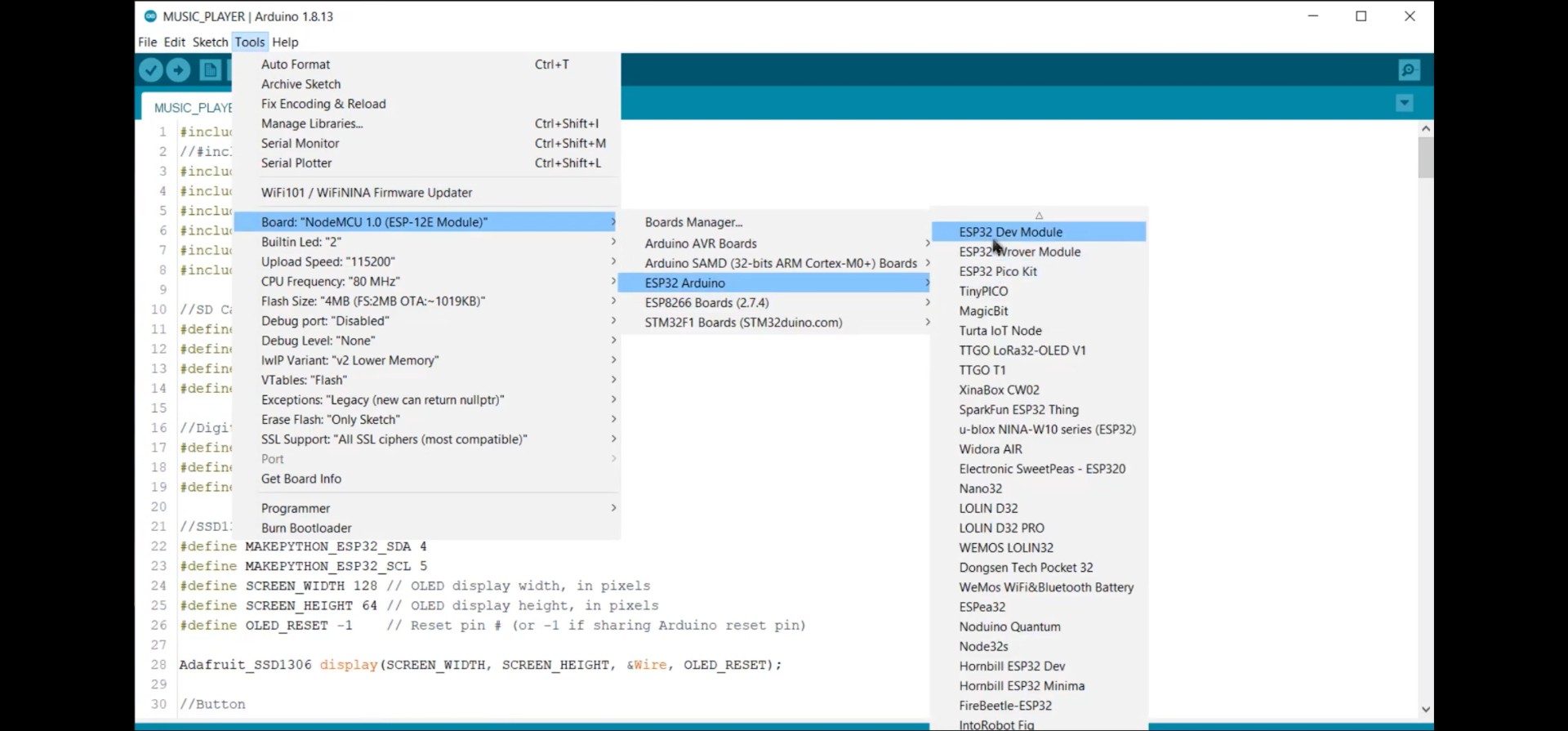Choose LOLIN D32 PRO board

pos(1001,528)
